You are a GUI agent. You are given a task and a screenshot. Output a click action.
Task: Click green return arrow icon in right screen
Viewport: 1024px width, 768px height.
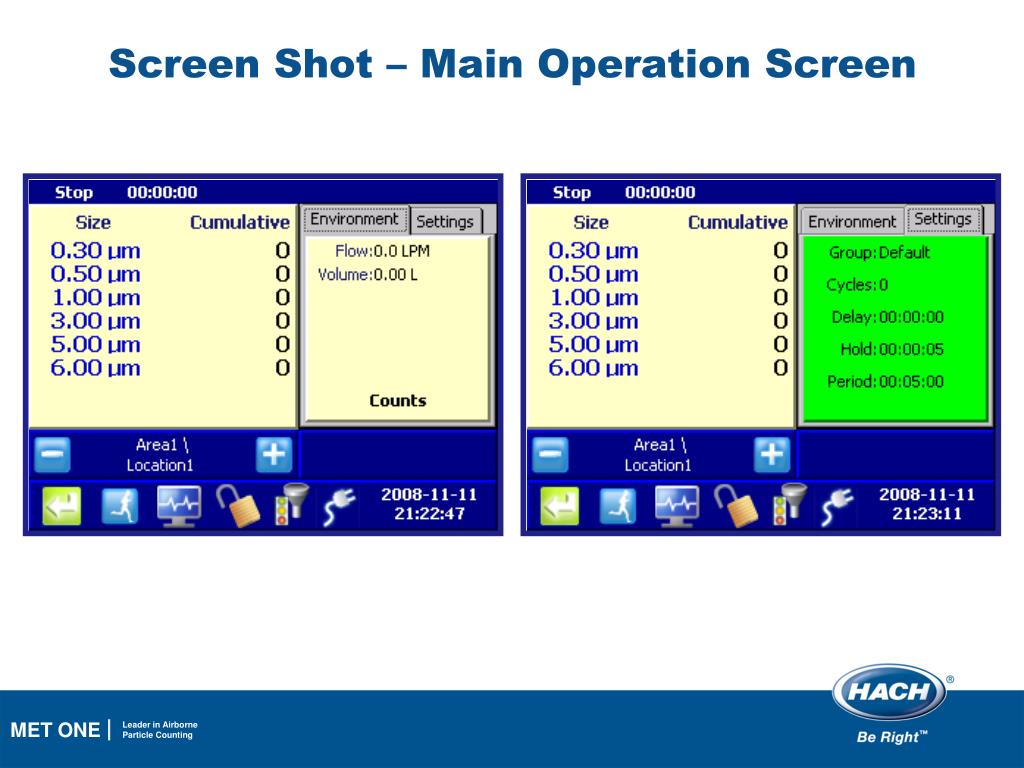(x=560, y=506)
